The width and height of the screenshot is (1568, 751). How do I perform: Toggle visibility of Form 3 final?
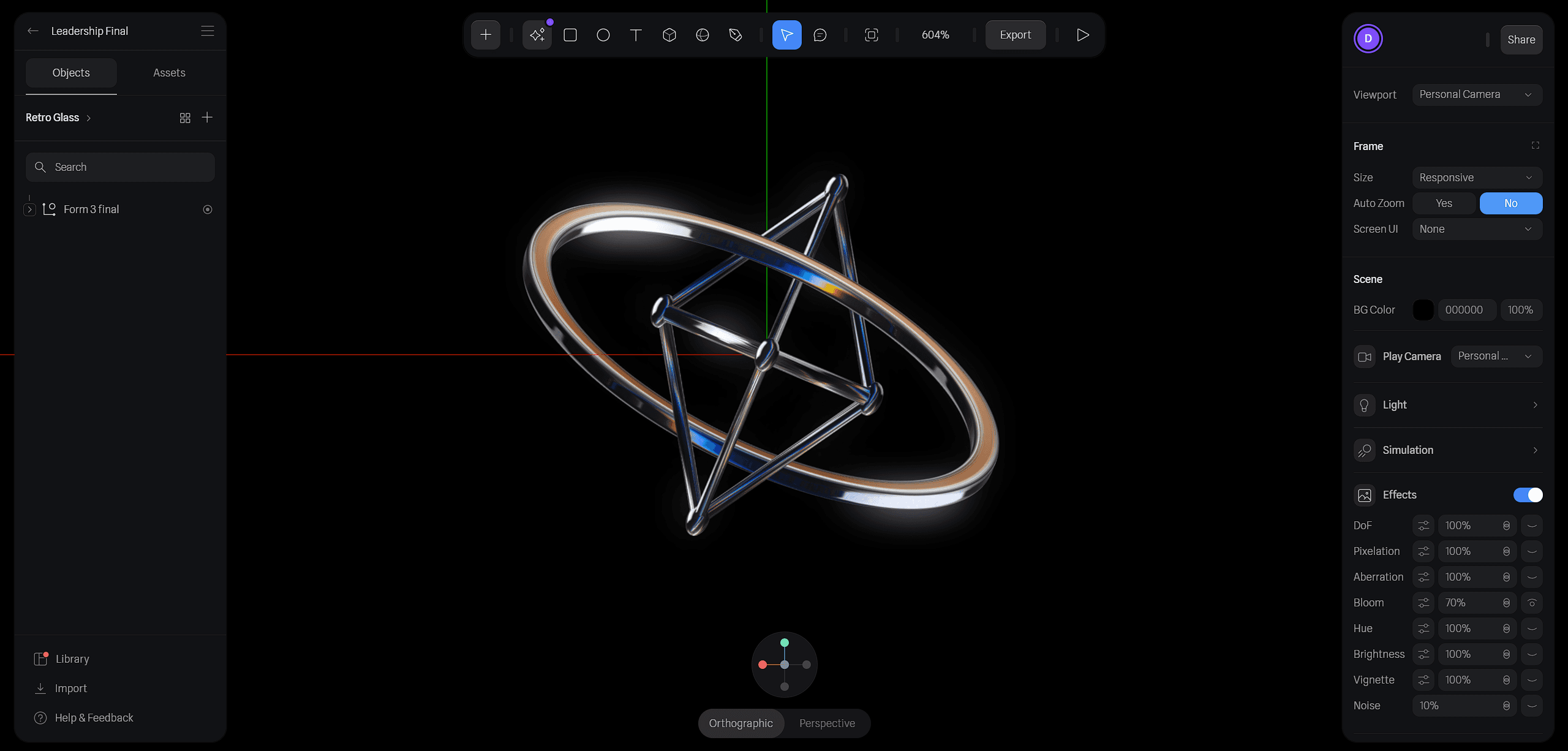[x=208, y=209]
